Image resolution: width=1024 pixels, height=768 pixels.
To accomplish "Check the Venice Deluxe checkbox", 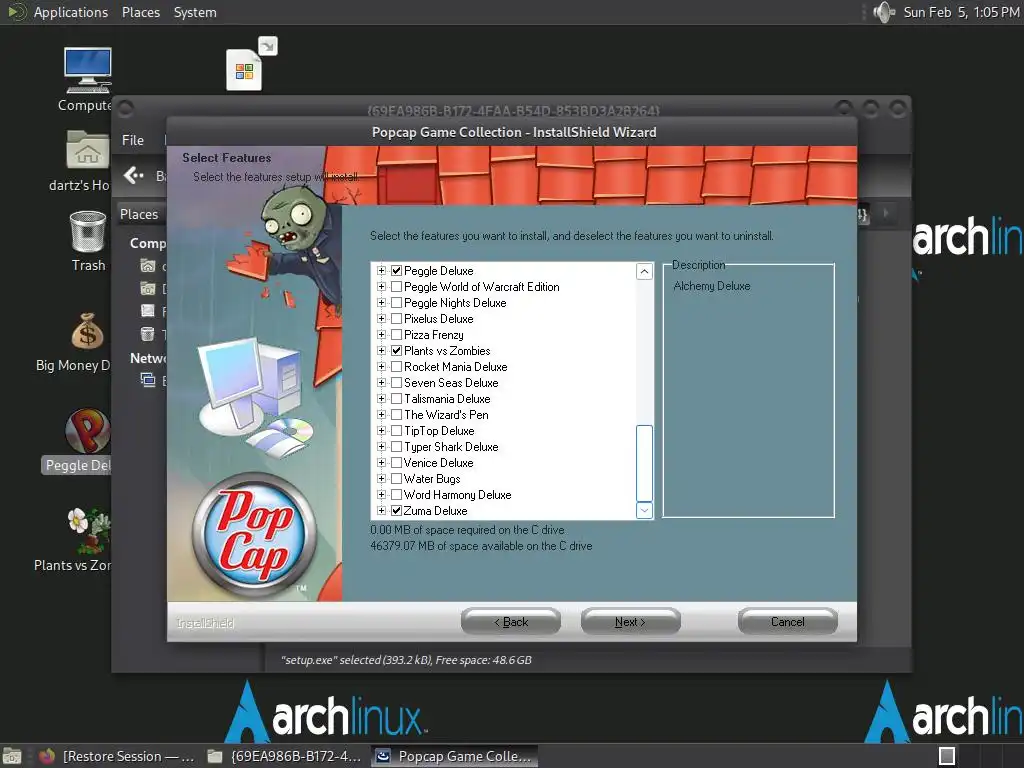I will click(396, 462).
